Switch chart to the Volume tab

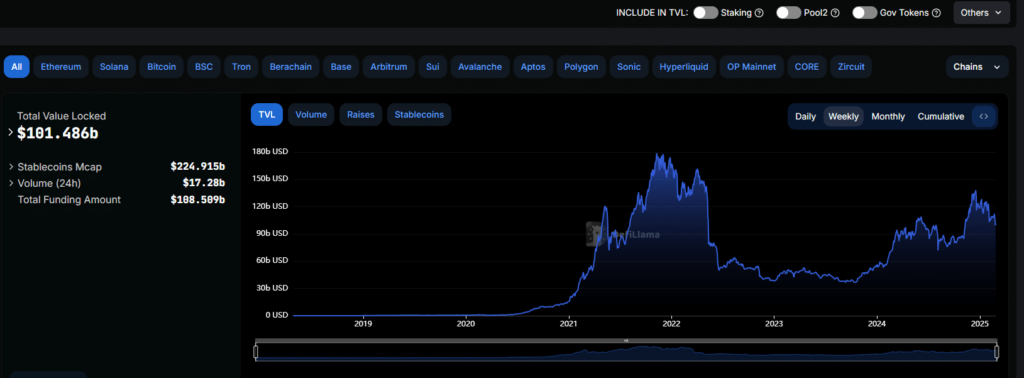pos(311,115)
